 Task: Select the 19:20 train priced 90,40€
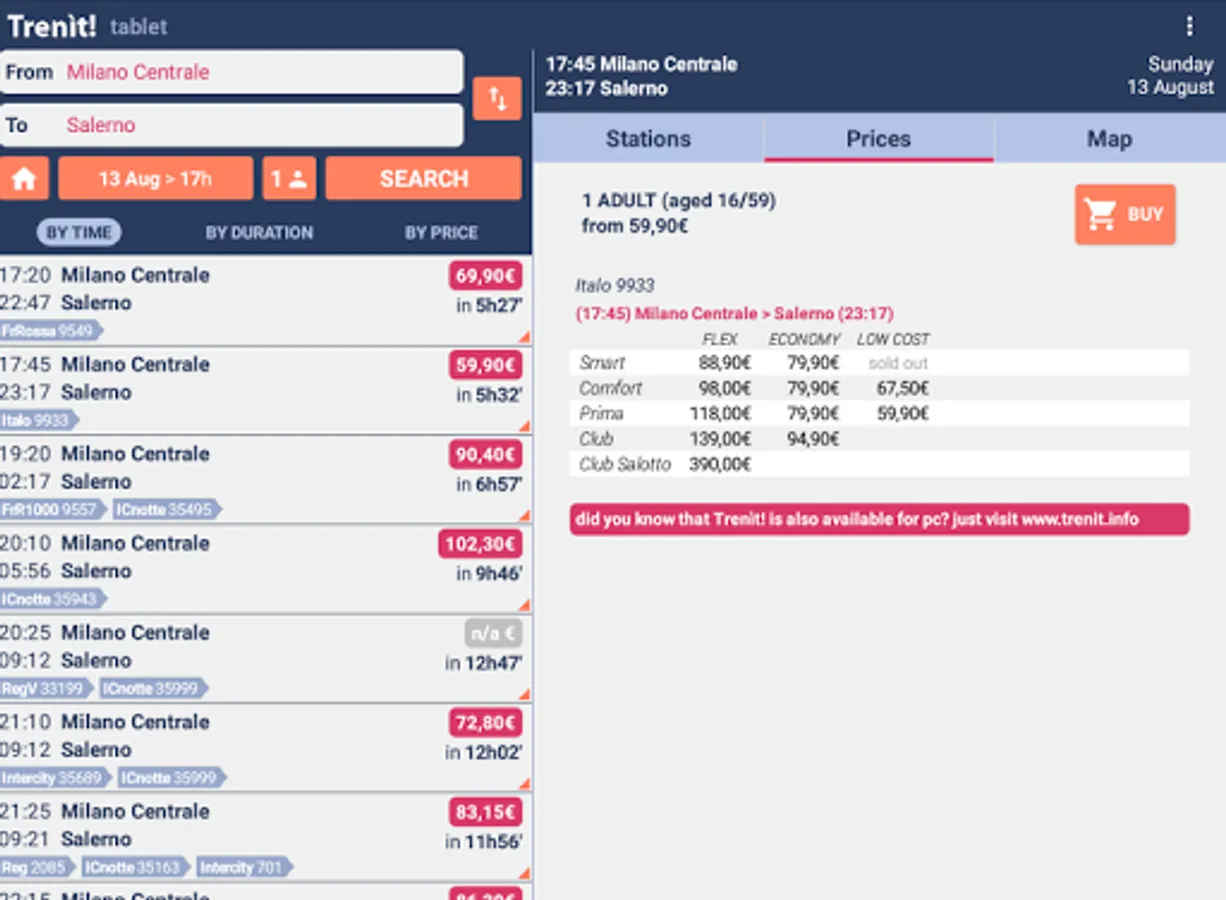pyautogui.click(x=265, y=480)
